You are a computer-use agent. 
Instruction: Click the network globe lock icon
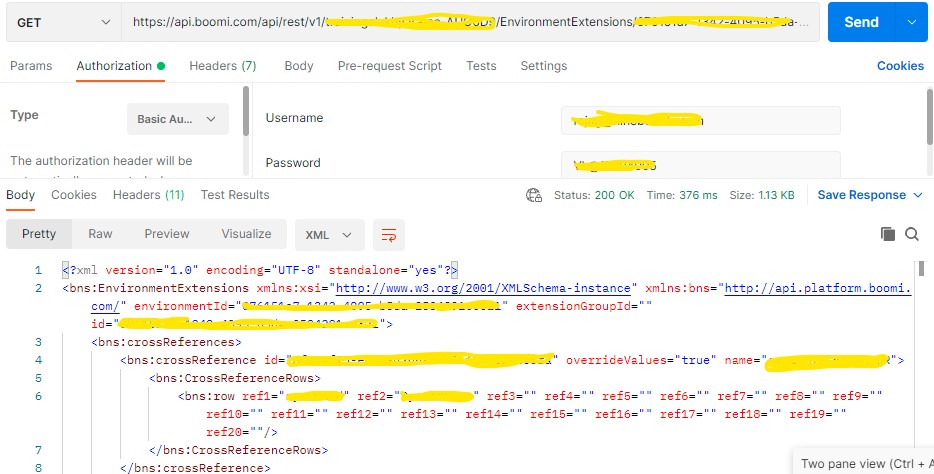pyautogui.click(x=534, y=195)
